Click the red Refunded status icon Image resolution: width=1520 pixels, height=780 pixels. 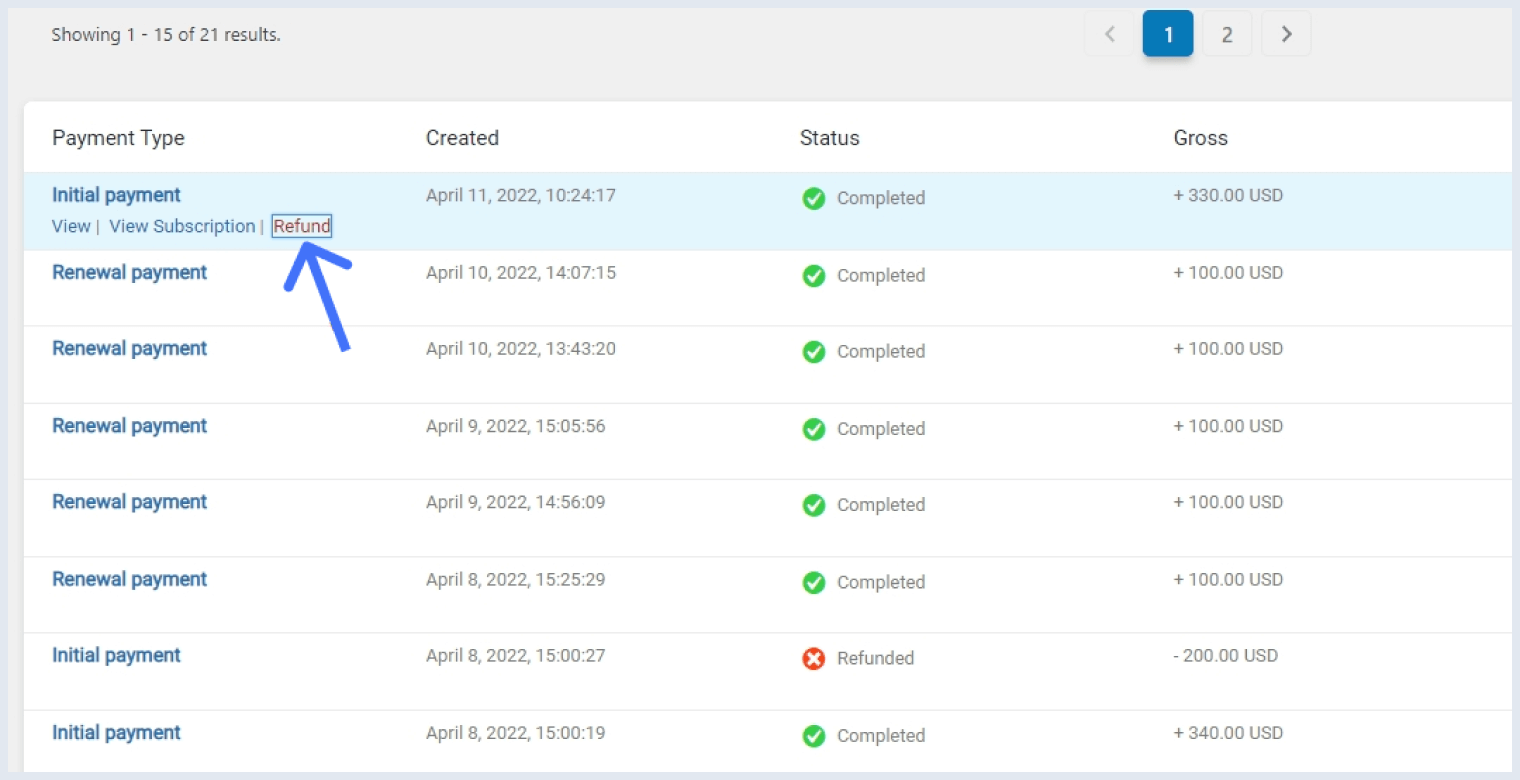point(813,658)
